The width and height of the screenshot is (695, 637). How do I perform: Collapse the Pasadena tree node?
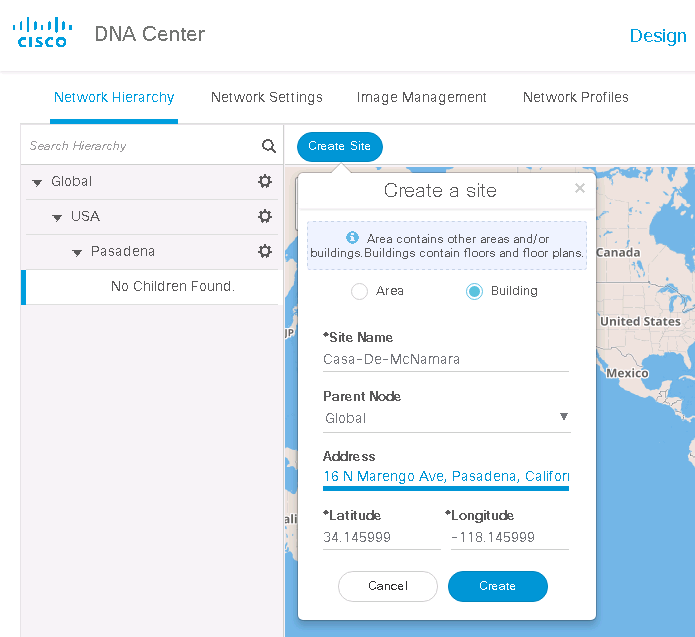click(x=77, y=253)
